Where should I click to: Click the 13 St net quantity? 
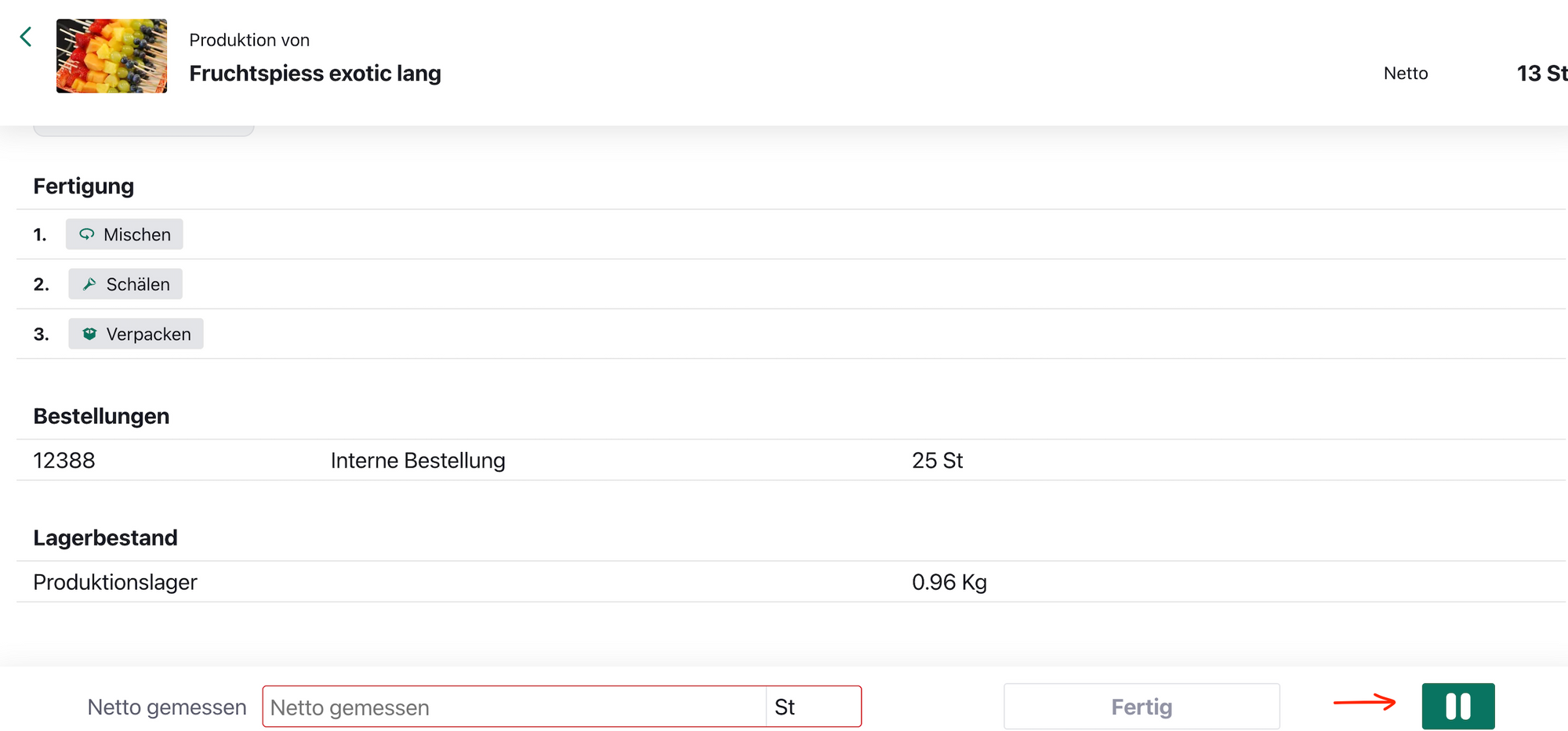pyautogui.click(x=1541, y=74)
